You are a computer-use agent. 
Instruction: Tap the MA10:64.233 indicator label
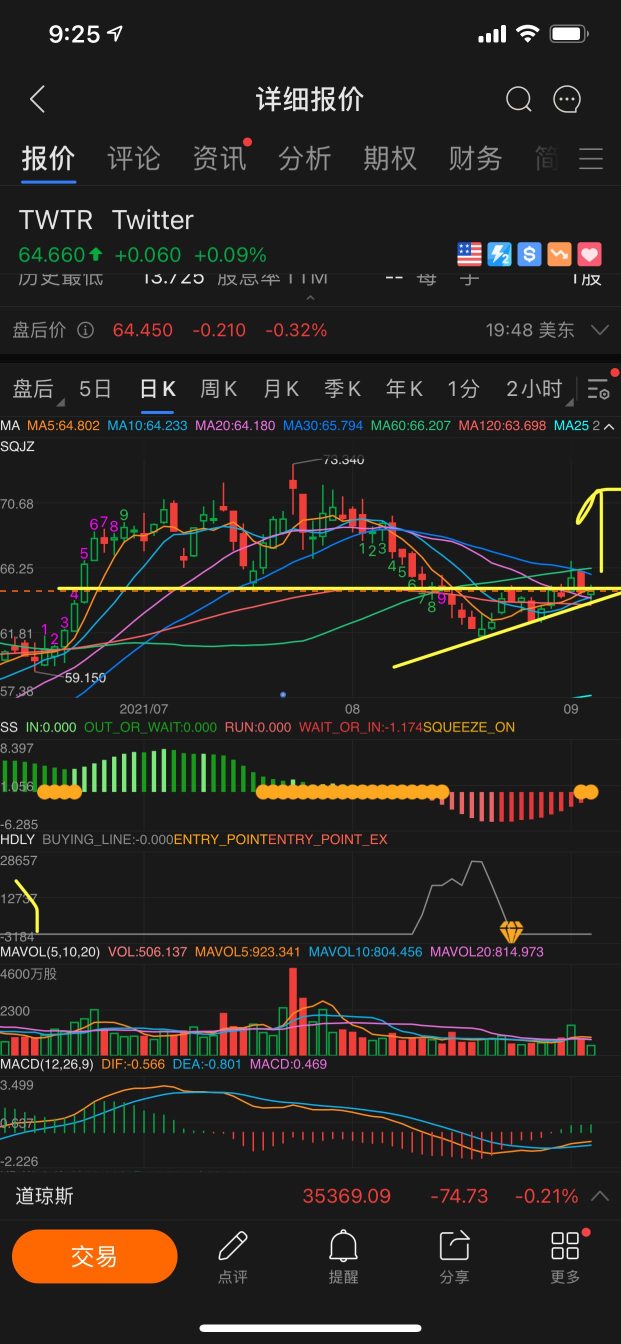(x=147, y=426)
